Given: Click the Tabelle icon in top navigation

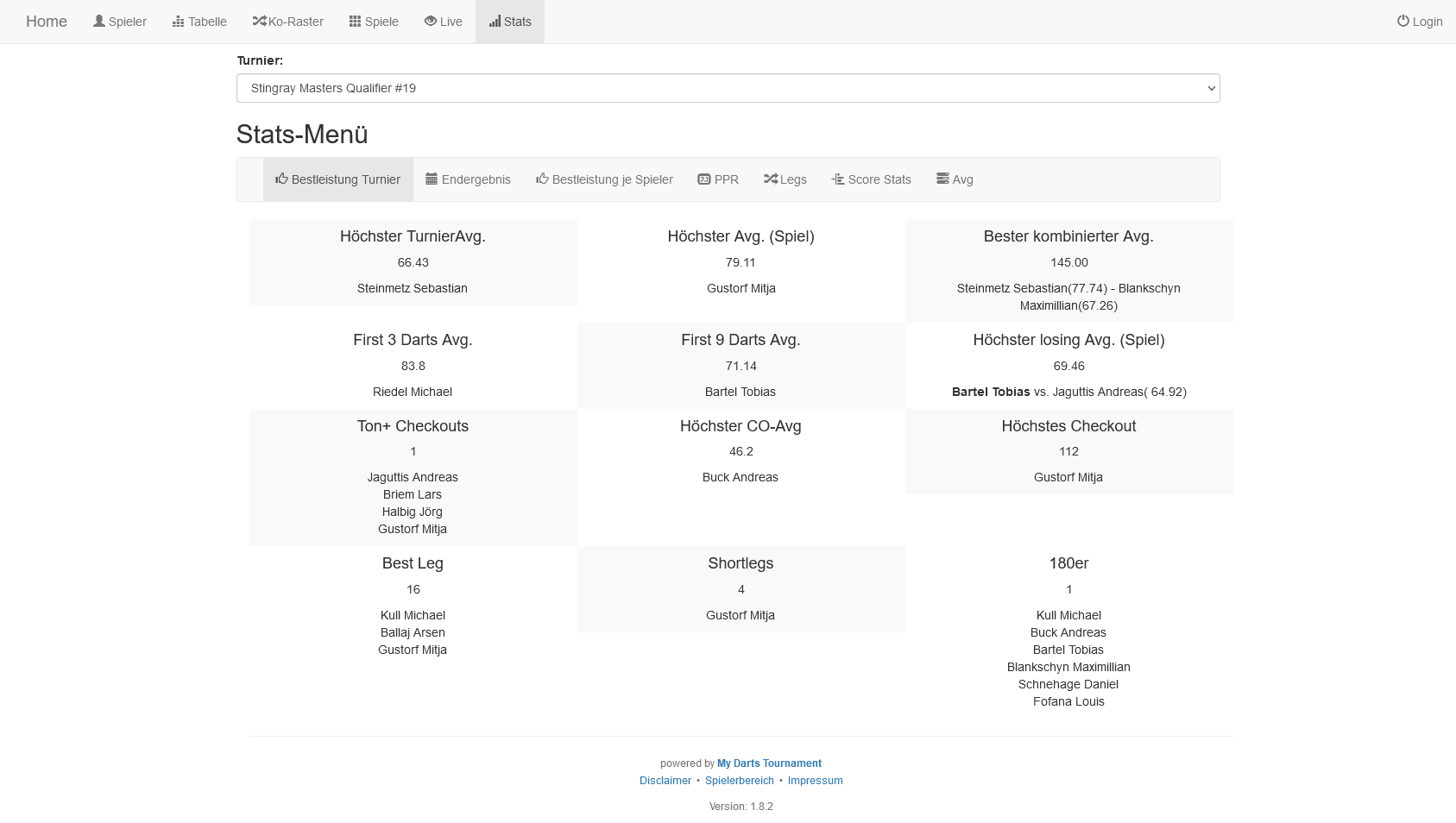Looking at the screenshot, I should [178, 21].
